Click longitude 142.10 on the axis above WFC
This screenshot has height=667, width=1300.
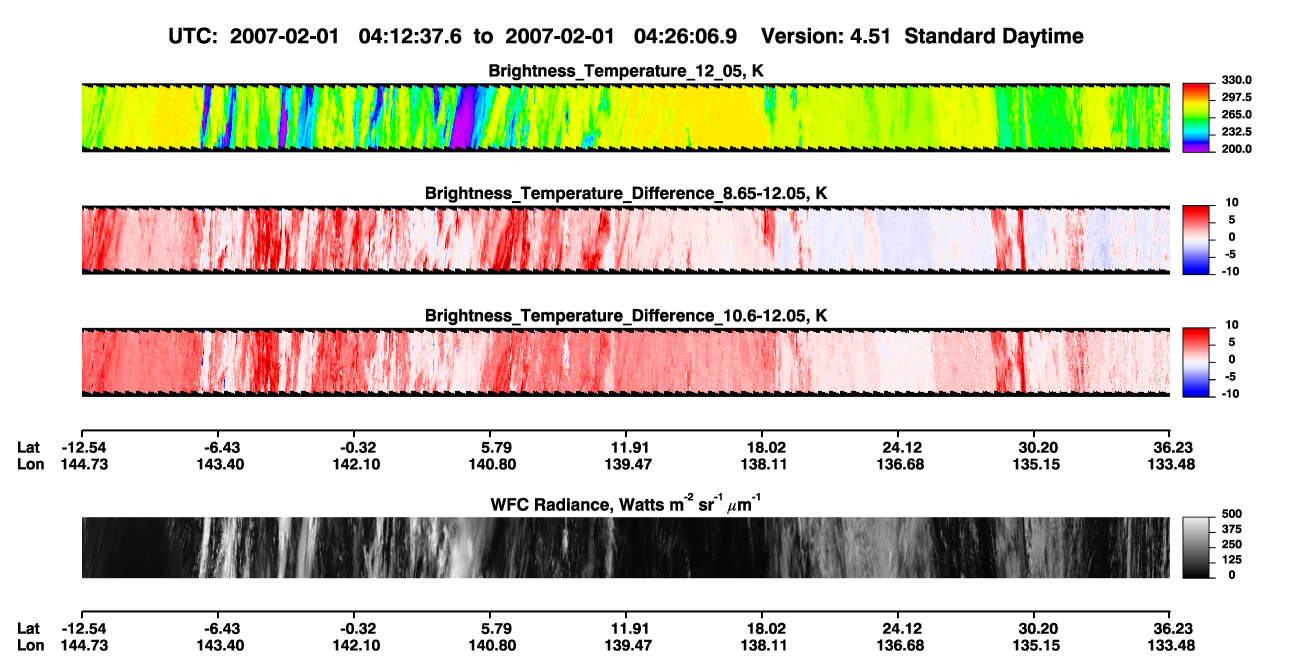355,464
